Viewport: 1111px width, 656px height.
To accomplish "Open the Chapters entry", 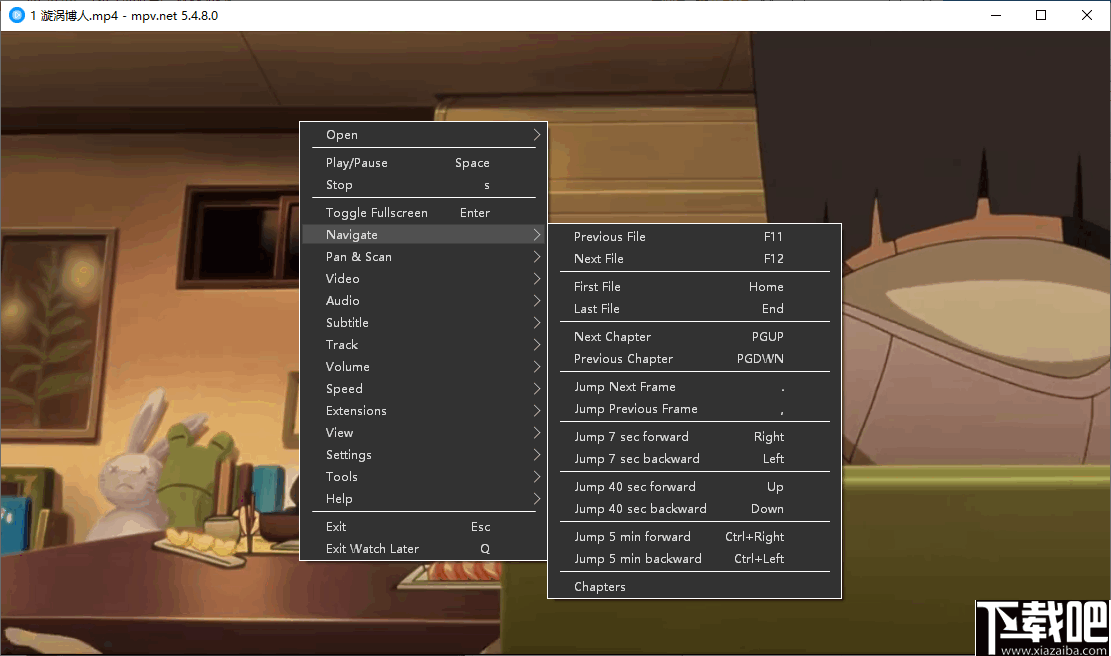I will click(600, 587).
